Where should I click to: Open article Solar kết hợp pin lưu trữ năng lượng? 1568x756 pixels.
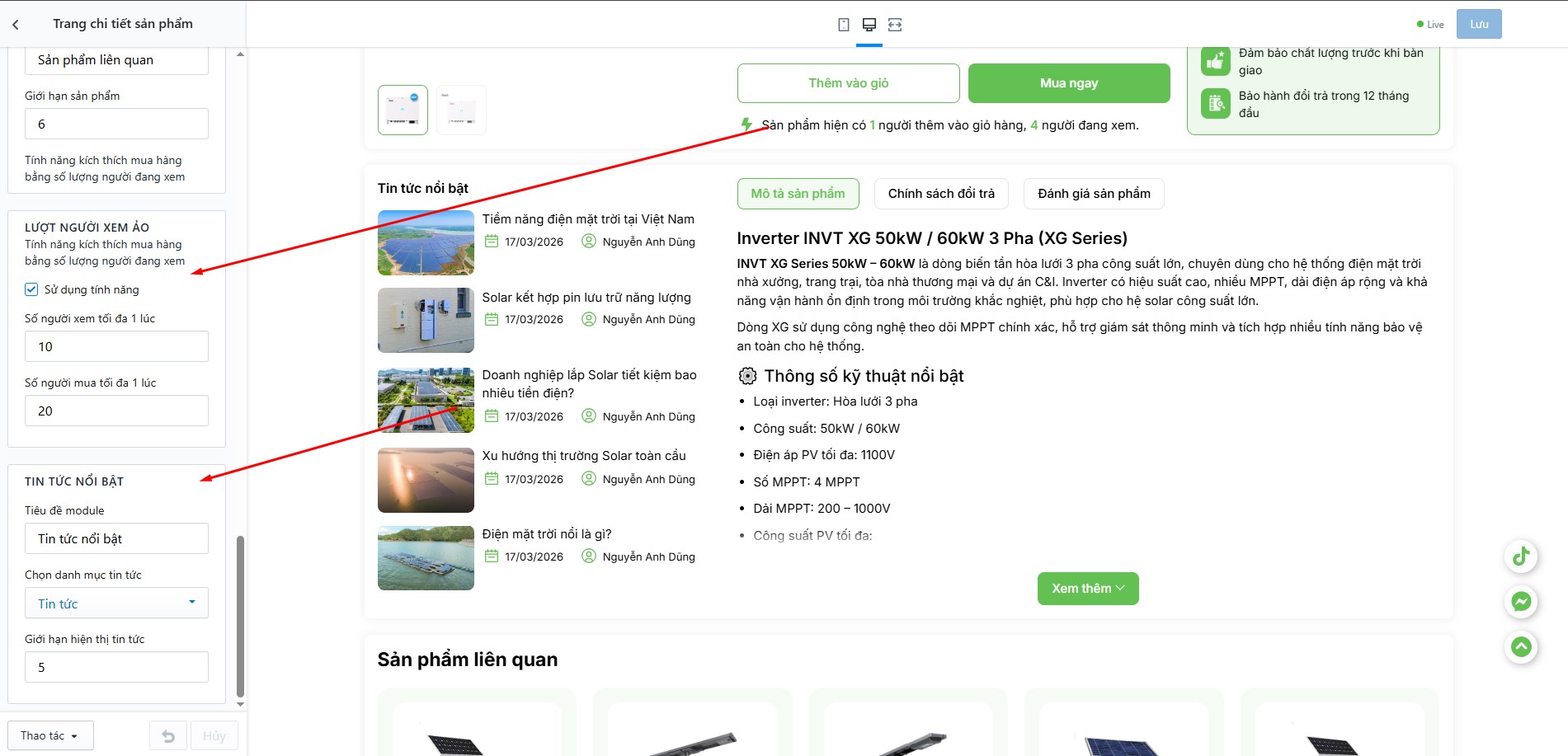(x=586, y=298)
